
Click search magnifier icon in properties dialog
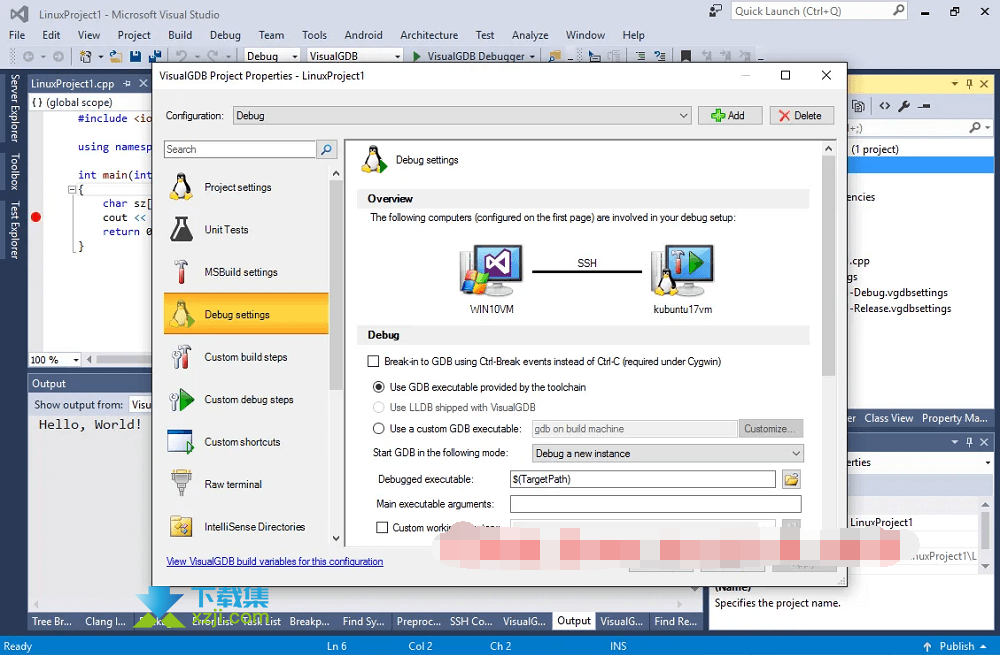327,149
